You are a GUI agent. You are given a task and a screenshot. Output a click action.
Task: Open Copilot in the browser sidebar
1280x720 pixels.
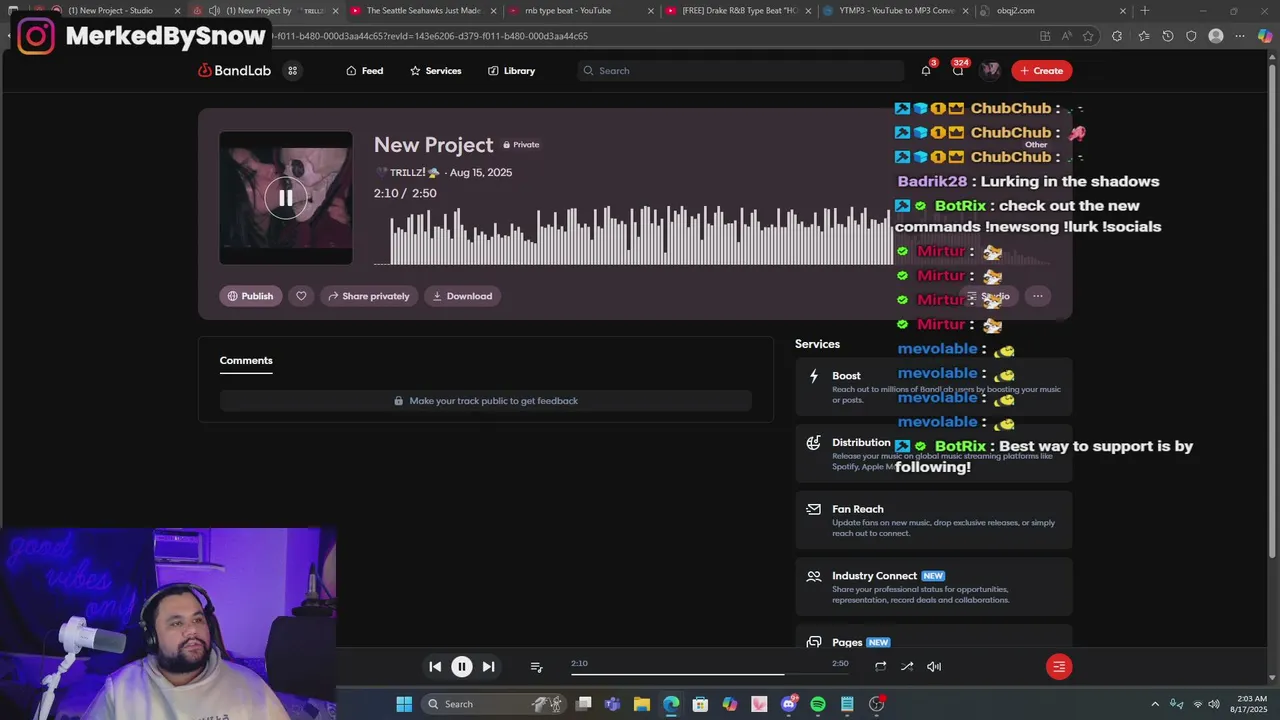[x=1265, y=36]
